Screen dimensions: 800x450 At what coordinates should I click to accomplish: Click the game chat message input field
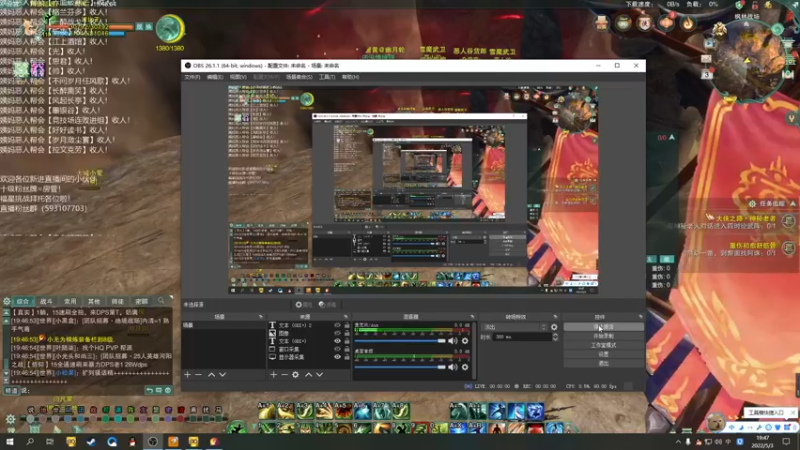click(x=84, y=390)
